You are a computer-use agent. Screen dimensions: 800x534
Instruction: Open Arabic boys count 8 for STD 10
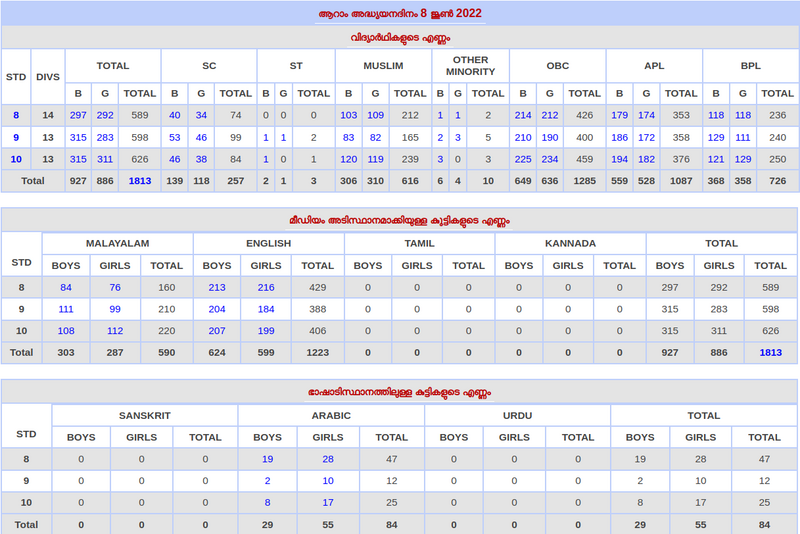pos(268,502)
